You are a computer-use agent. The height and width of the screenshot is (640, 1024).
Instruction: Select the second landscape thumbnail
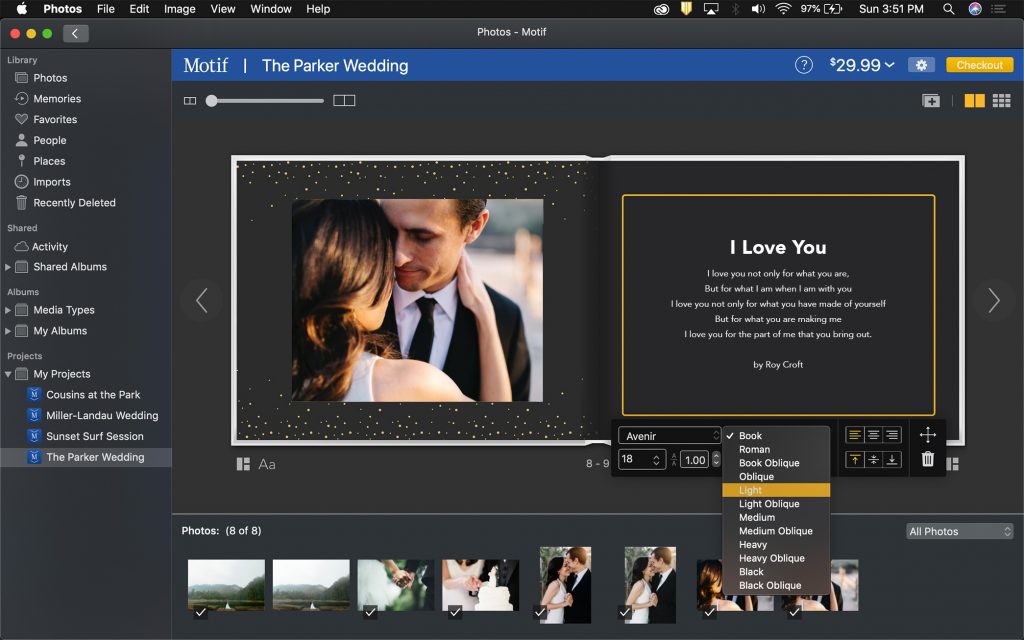pyautogui.click(x=311, y=585)
